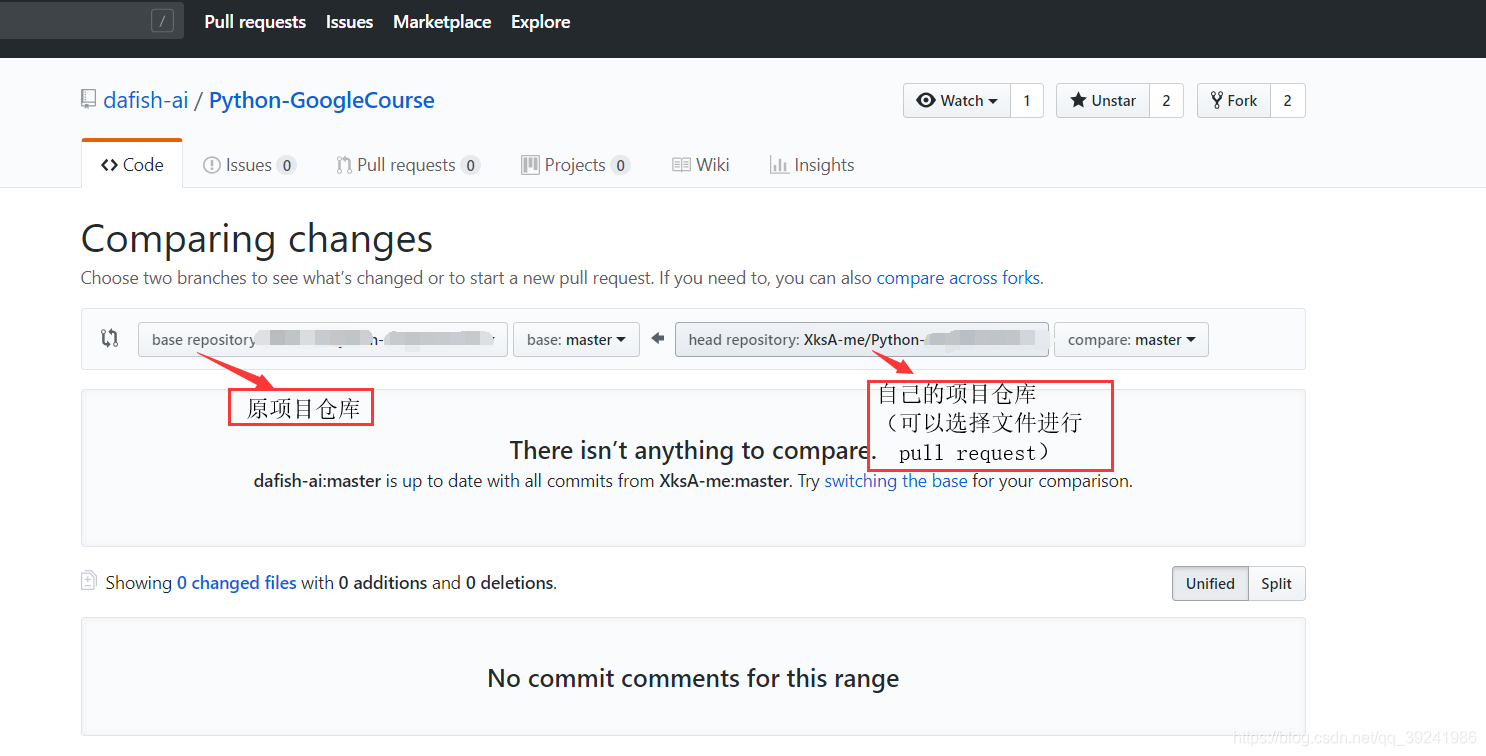1486x756 pixels.
Task: Switch to the Issues tab
Action: [x=249, y=165]
